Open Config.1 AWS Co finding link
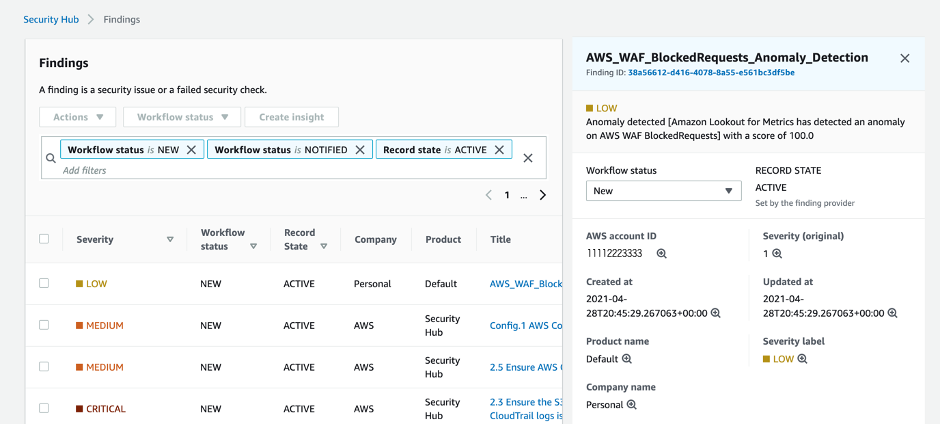The height and width of the screenshot is (424, 941). [526, 326]
